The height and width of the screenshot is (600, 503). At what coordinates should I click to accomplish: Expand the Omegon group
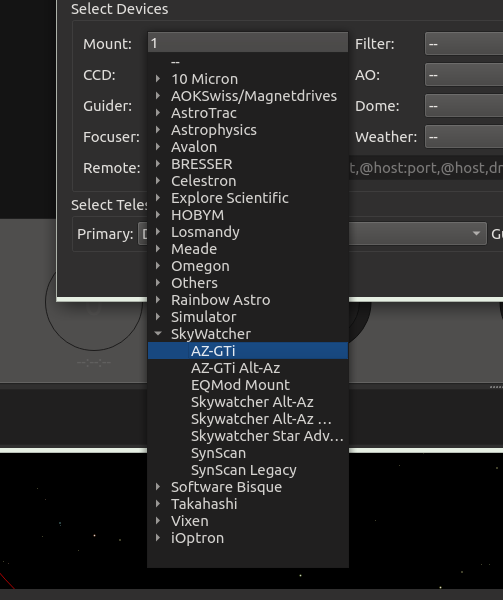tap(158, 266)
